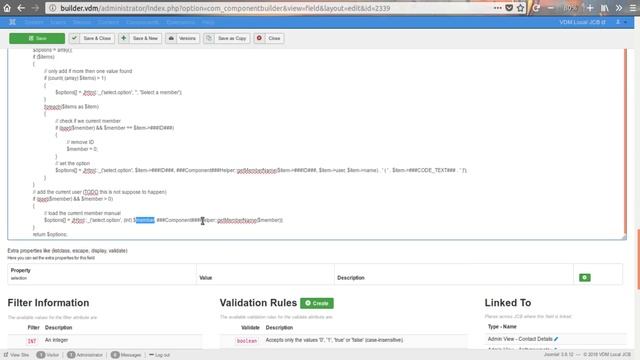Image resolution: width=640 pixels, height=360 pixels.
Task: Click the 'return $options;' code line
Action: pos(50,234)
